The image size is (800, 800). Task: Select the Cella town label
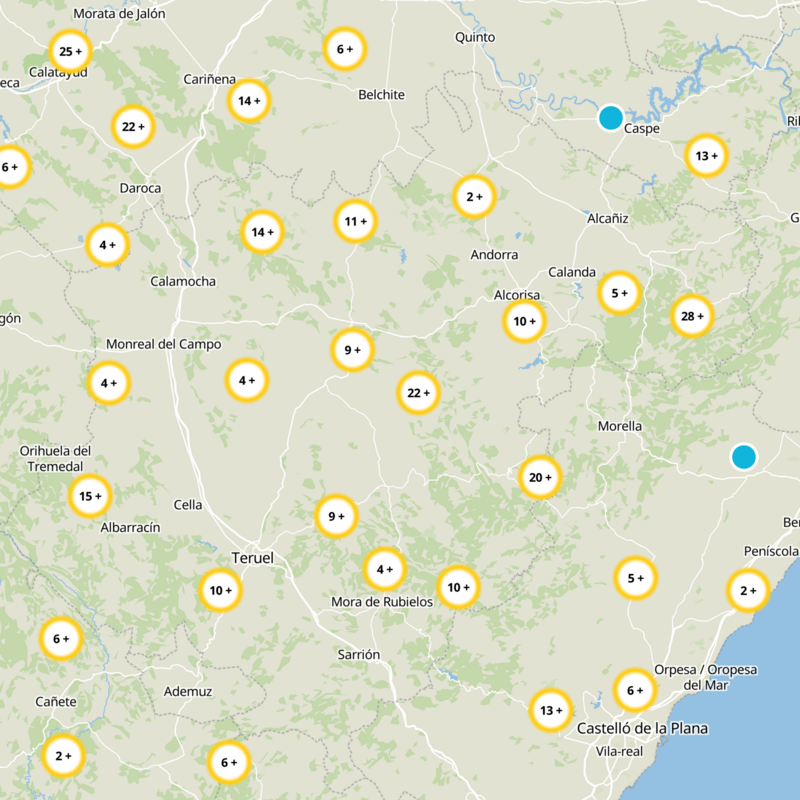(x=188, y=505)
